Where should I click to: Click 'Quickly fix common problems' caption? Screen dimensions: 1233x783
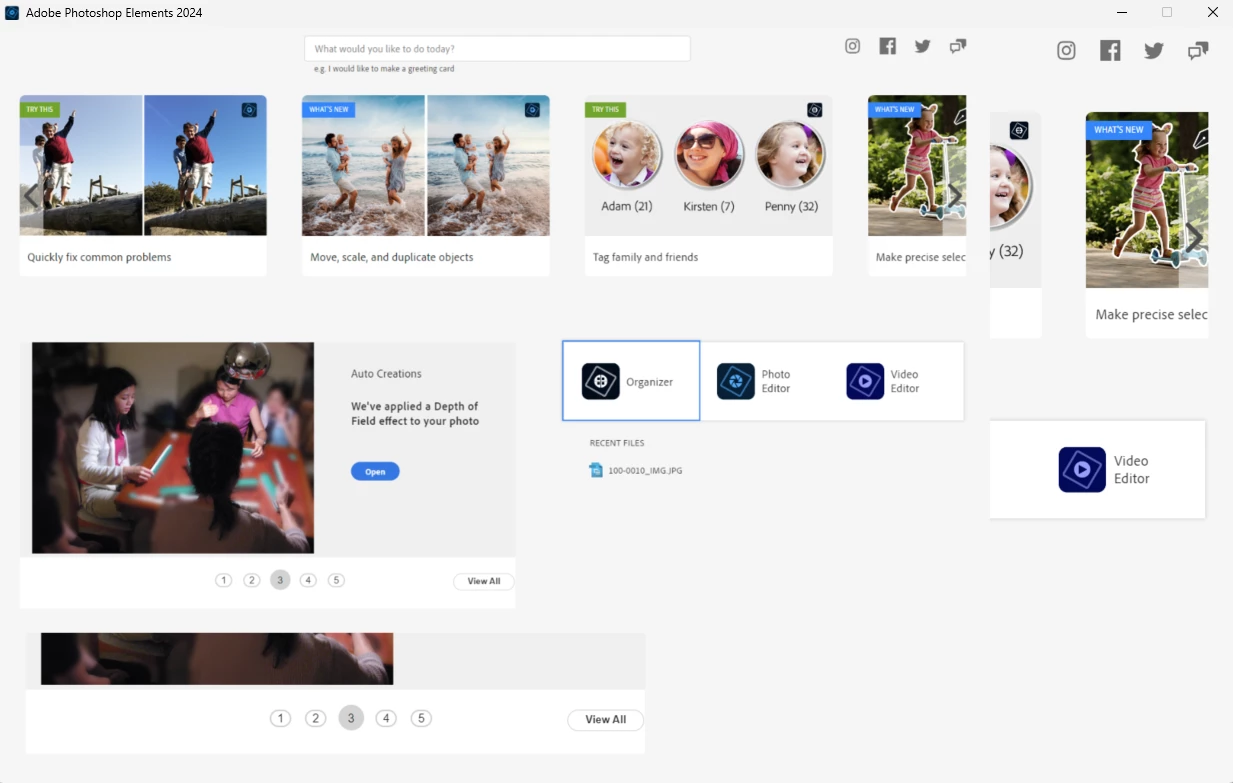99,257
